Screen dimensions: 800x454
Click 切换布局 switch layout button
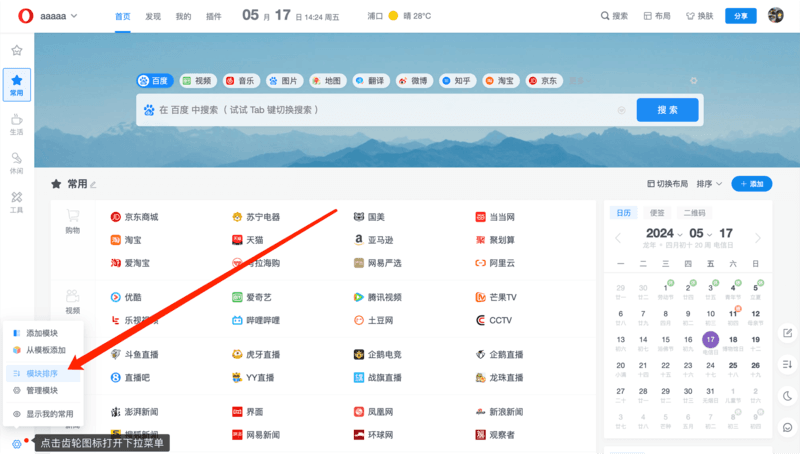(x=668, y=184)
